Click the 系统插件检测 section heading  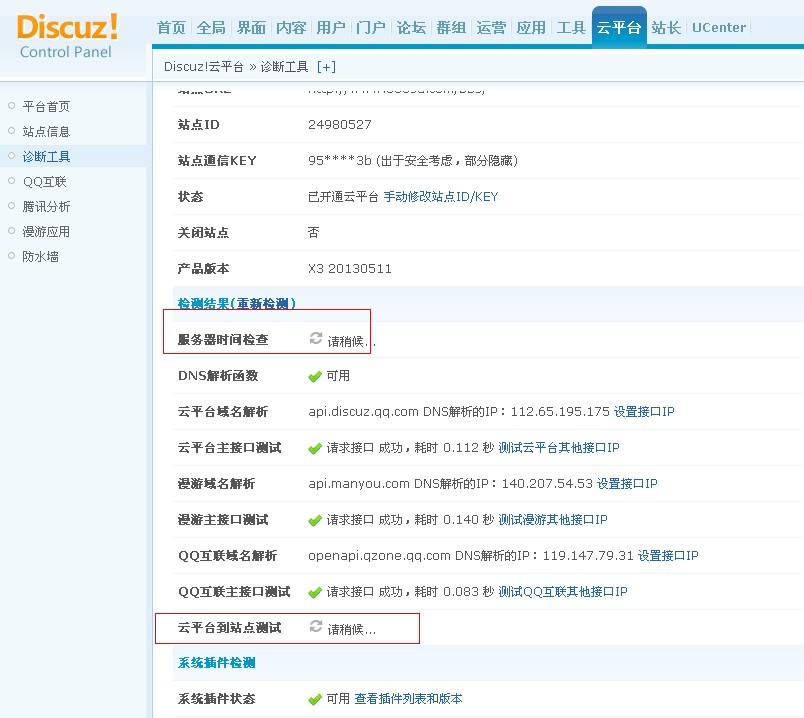(216, 663)
